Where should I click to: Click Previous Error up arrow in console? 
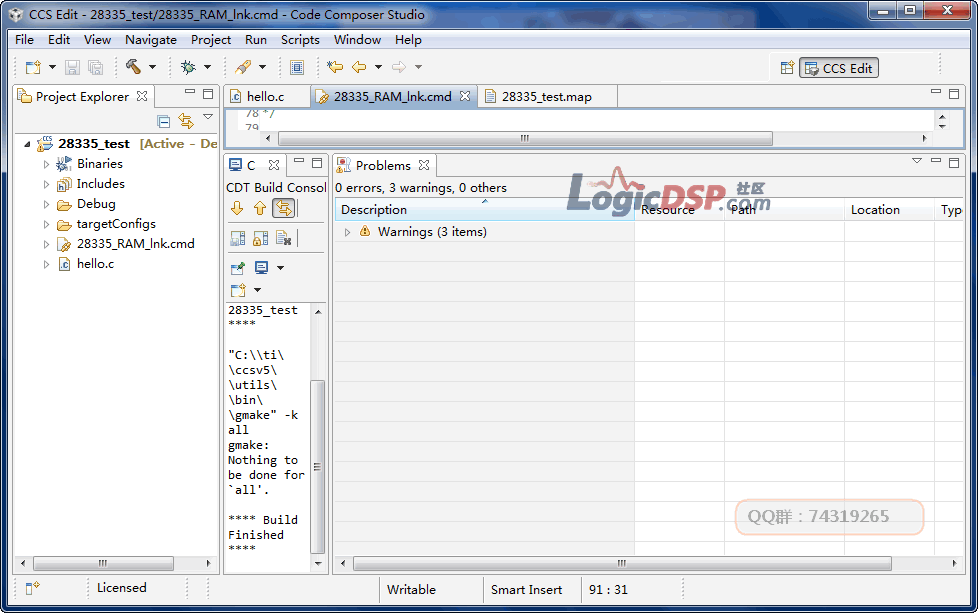[260, 208]
